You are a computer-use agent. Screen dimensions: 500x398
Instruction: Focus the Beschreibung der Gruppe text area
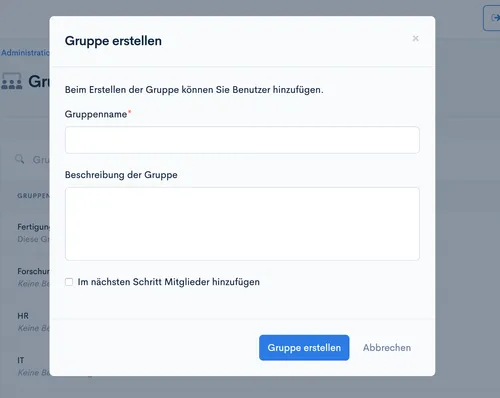[x=242, y=224]
